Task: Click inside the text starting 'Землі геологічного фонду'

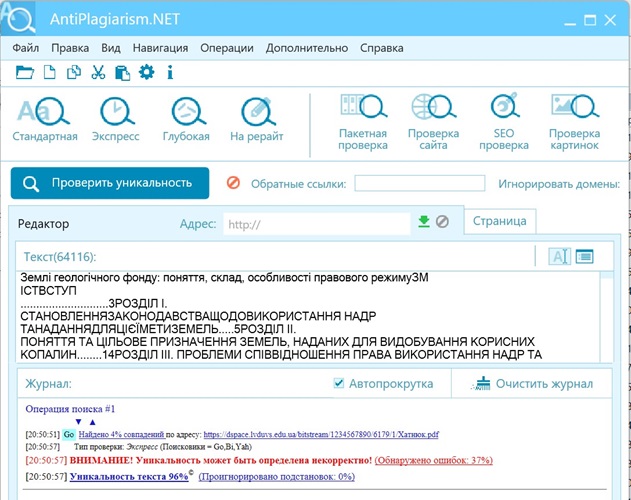Action: (224, 278)
